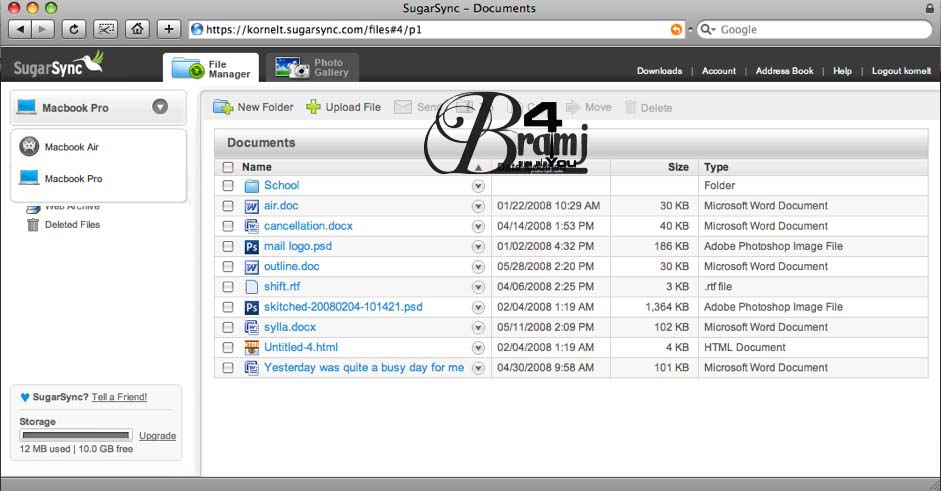Click the orange RSS snapback icon in address bar
This screenshot has width=941, height=491.
coord(676,29)
